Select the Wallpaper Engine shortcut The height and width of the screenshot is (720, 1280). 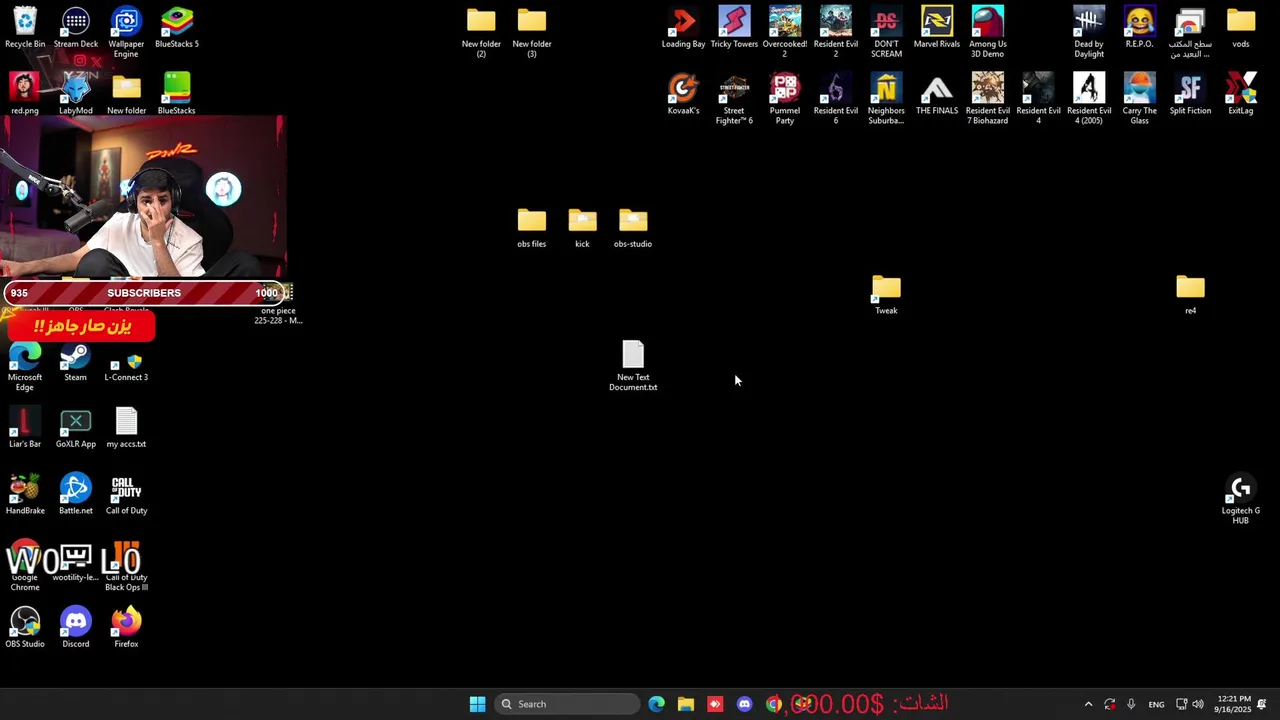pos(126,32)
